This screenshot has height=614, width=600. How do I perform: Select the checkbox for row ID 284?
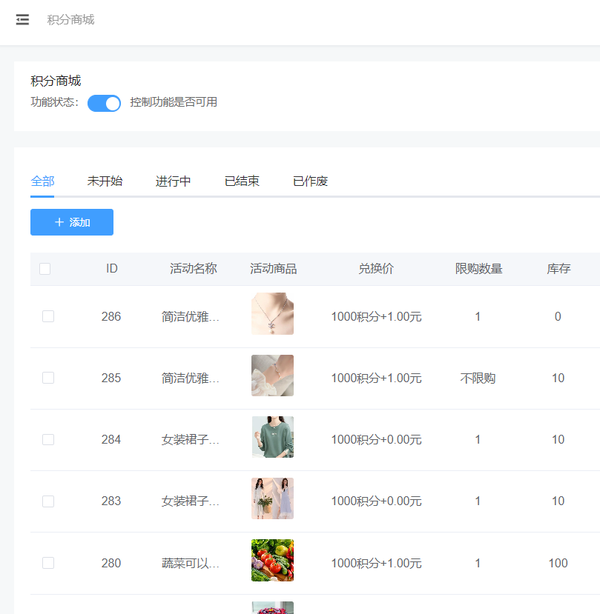coord(48,439)
